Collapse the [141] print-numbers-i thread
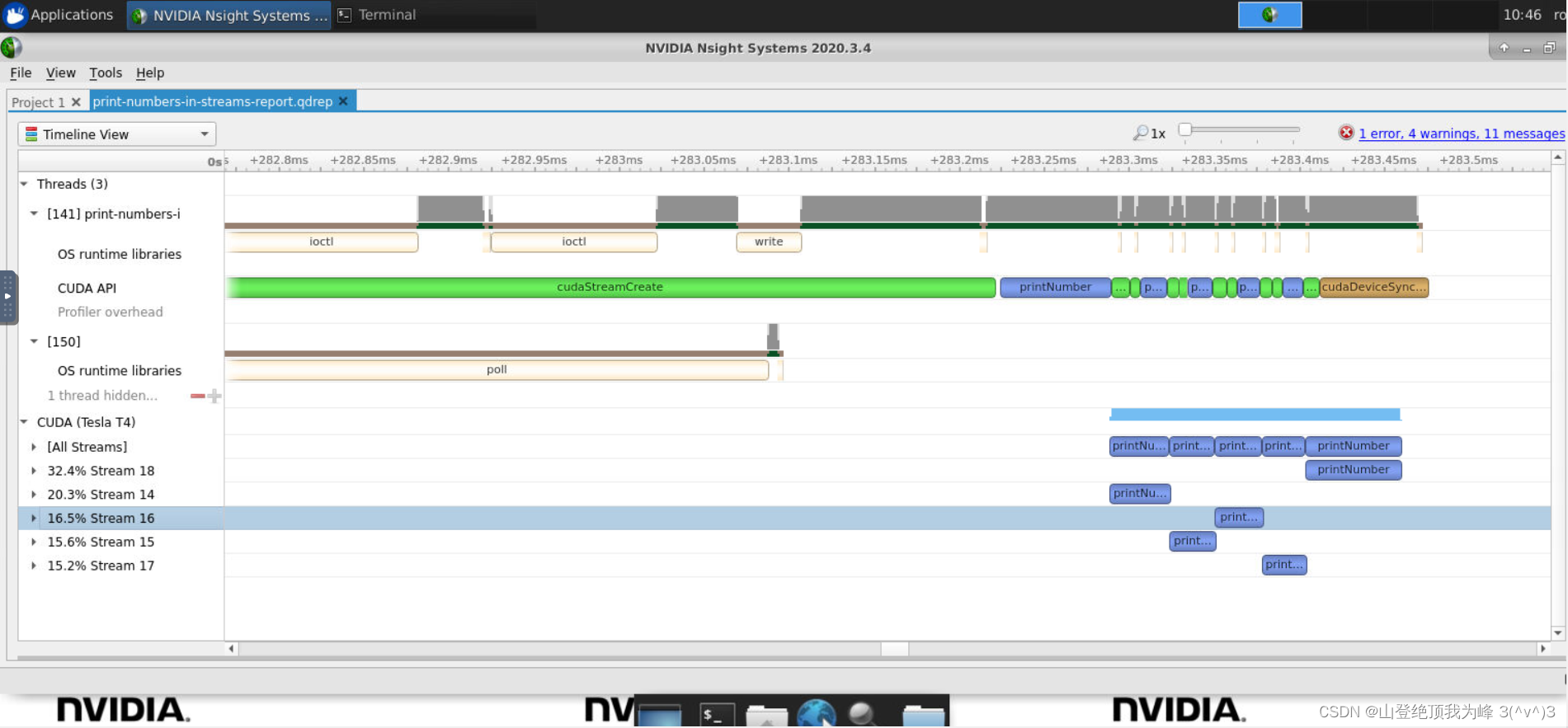The width and height of the screenshot is (1568, 728). pos(34,214)
